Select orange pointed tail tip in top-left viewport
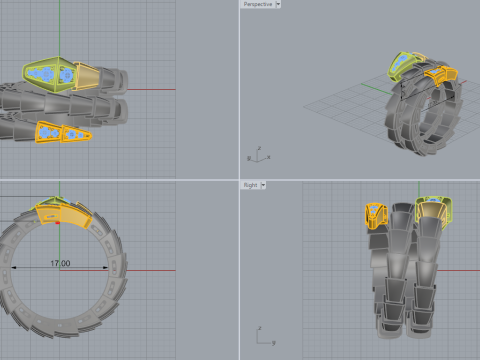The image size is (480, 360). click(x=77, y=134)
